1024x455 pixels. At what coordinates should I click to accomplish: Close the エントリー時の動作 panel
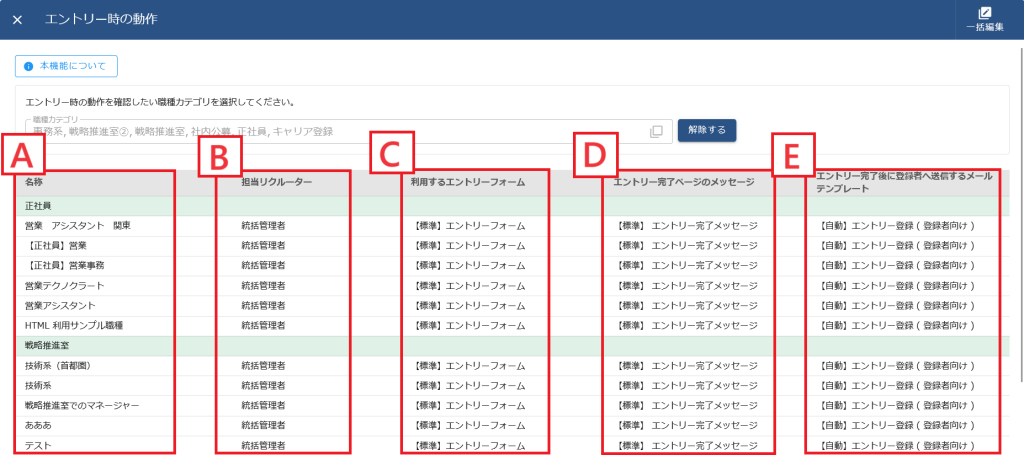coord(17,20)
